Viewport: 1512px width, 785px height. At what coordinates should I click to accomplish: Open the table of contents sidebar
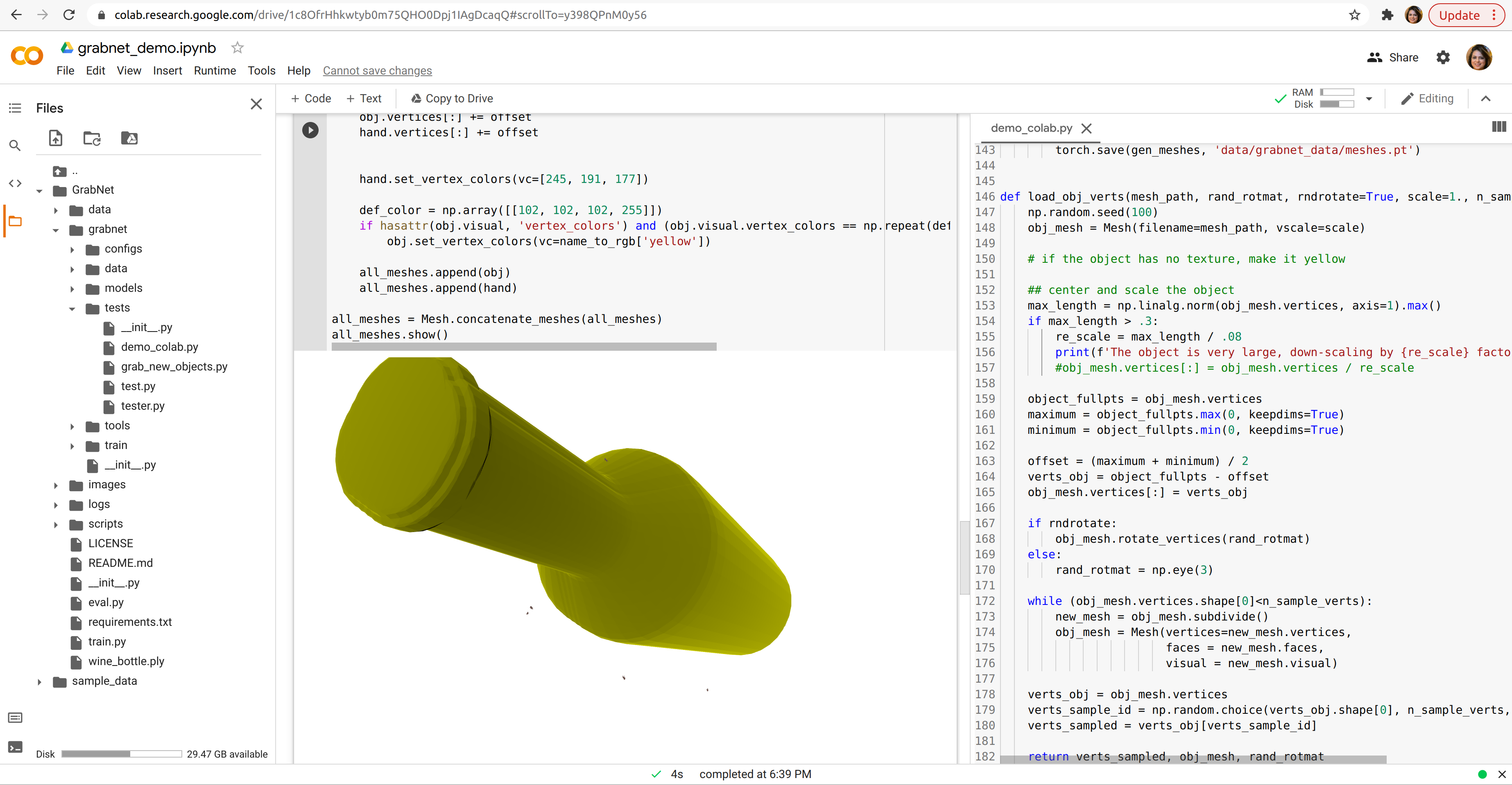click(15, 108)
